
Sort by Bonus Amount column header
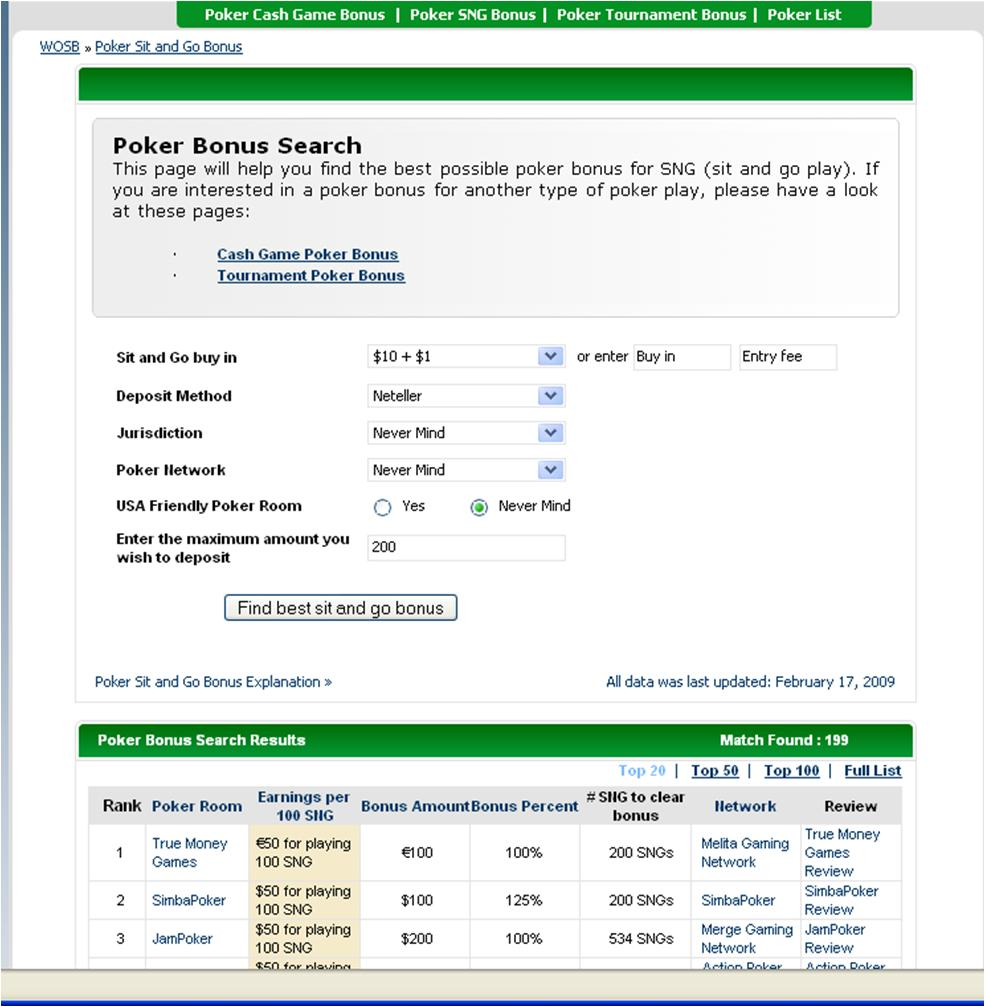click(415, 807)
